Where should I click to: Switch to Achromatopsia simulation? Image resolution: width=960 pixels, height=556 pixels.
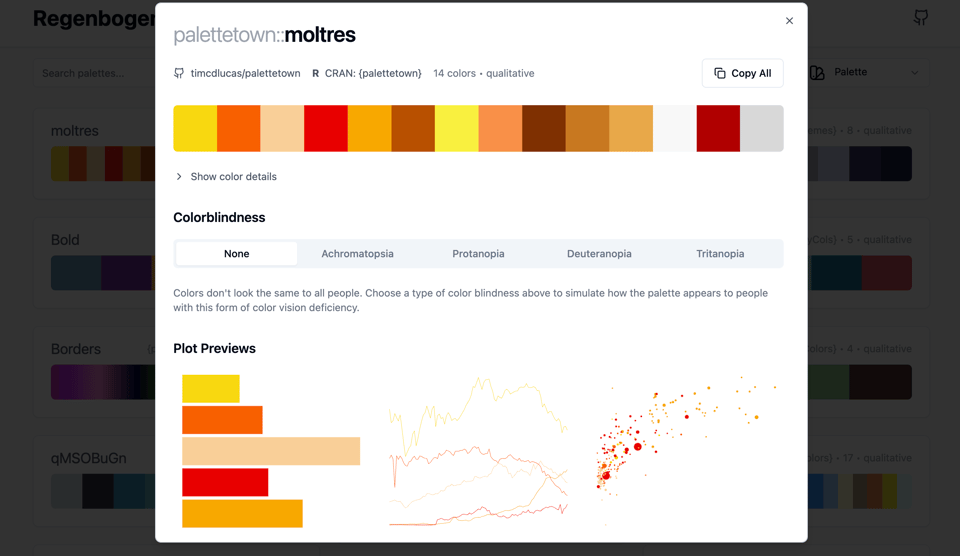click(x=357, y=254)
